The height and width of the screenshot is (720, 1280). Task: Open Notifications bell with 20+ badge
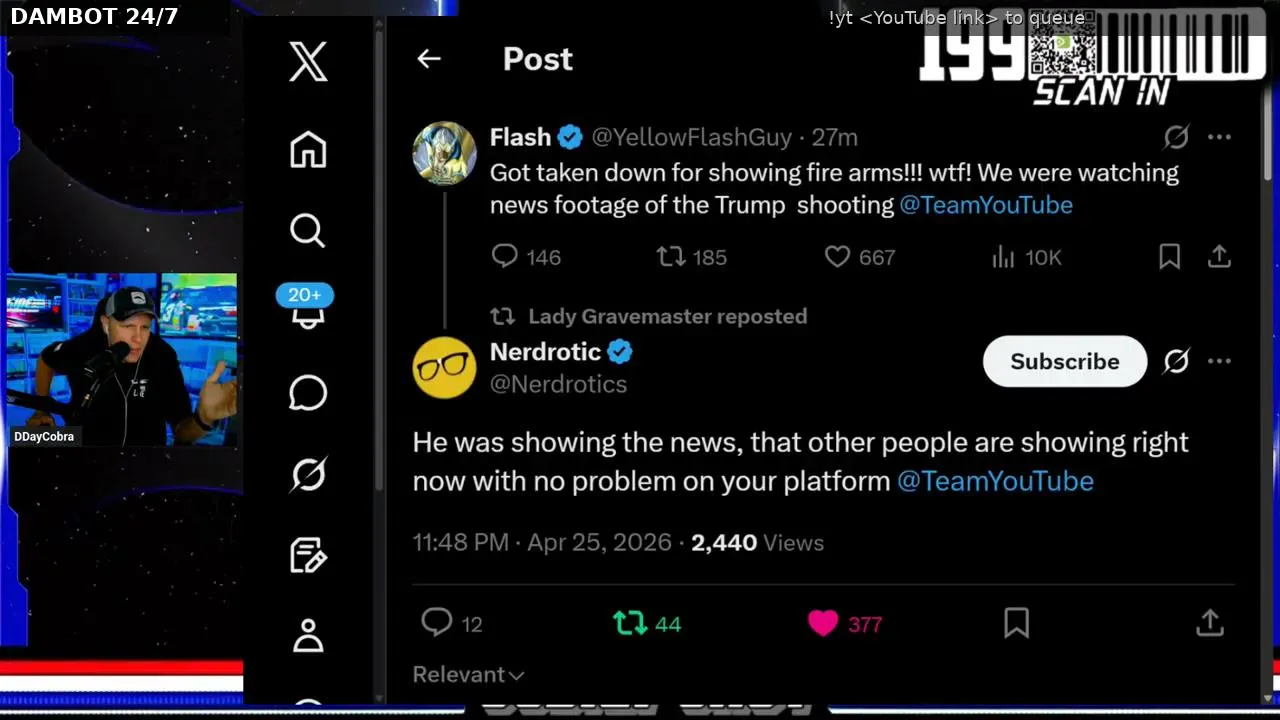[x=307, y=312]
